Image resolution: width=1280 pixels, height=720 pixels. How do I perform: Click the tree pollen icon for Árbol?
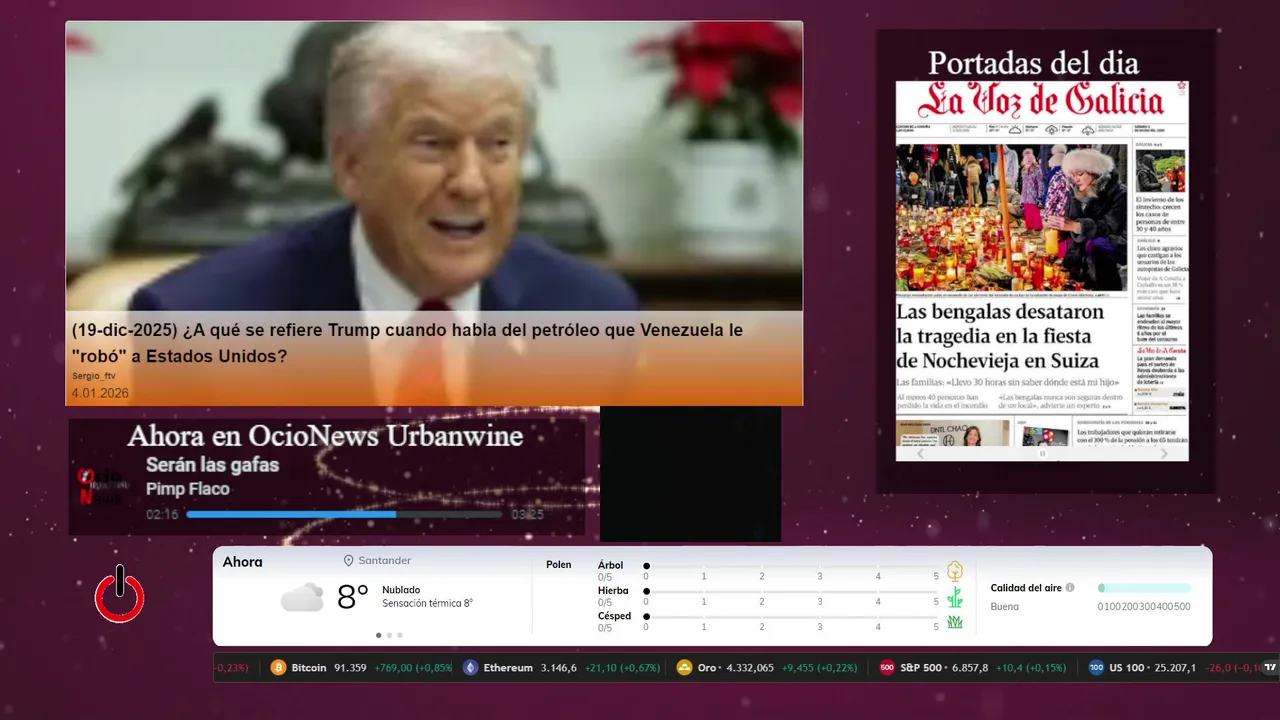pos(955,571)
